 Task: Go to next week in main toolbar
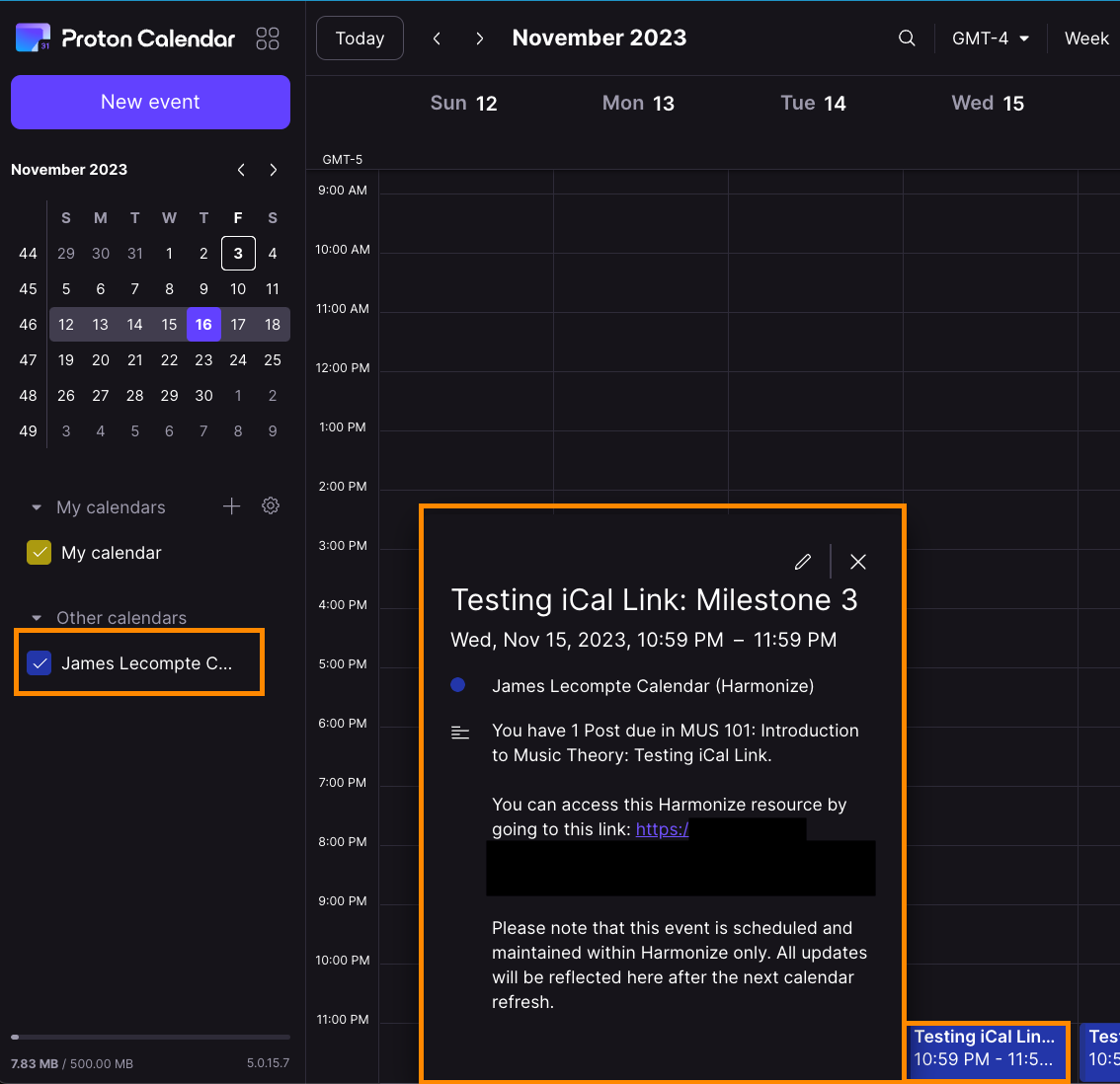tap(479, 39)
